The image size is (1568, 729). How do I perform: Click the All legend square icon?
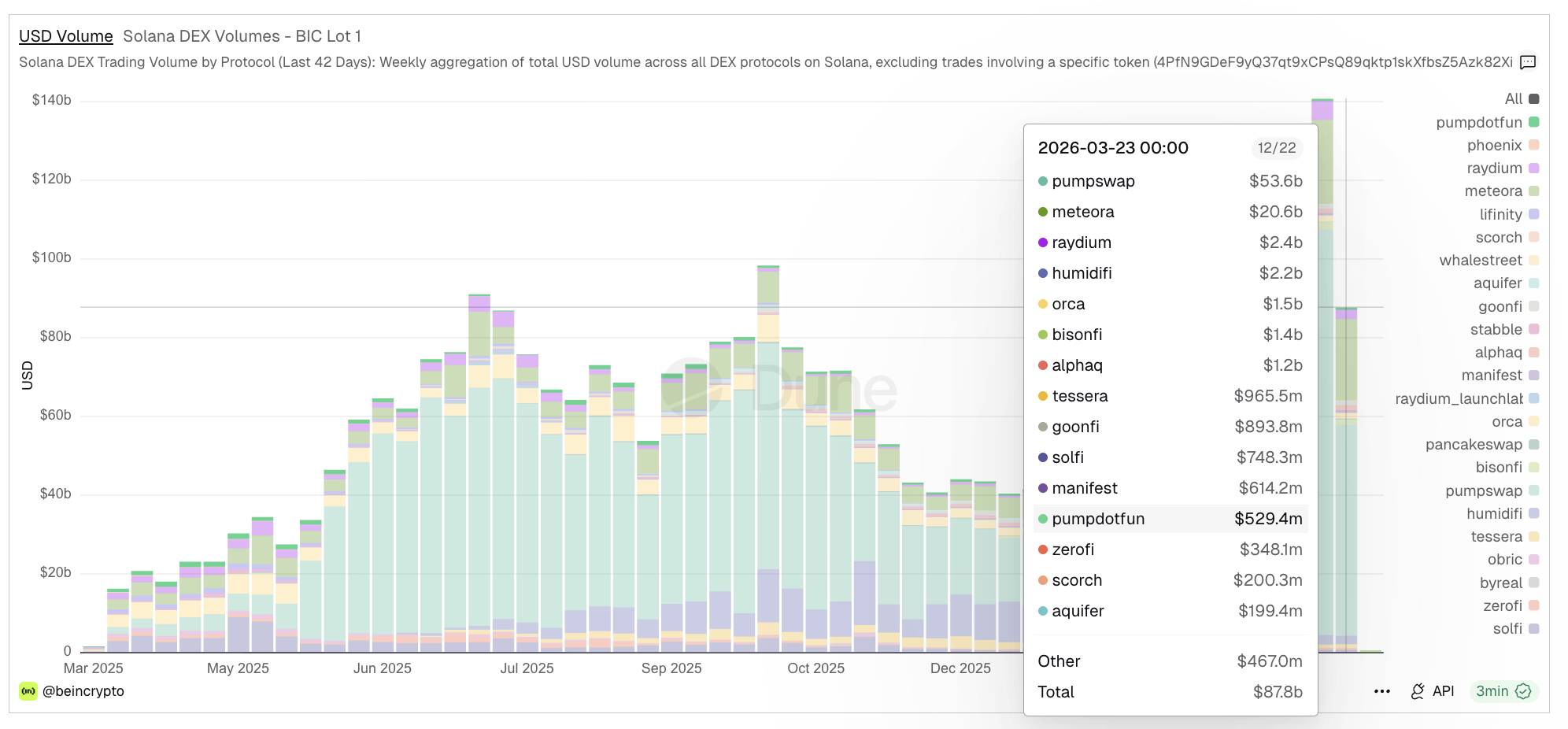pyautogui.click(x=1533, y=98)
